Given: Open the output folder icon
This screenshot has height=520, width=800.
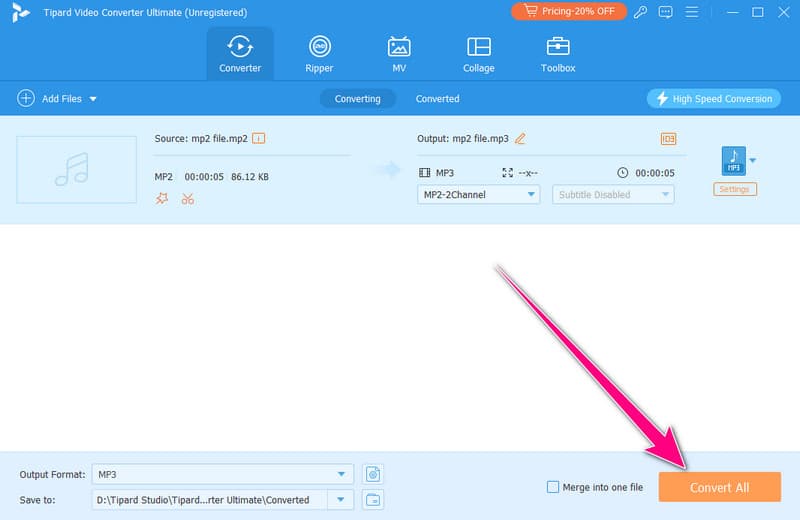Looking at the screenshot, I should pyautogui.click(x=373, y=500).
